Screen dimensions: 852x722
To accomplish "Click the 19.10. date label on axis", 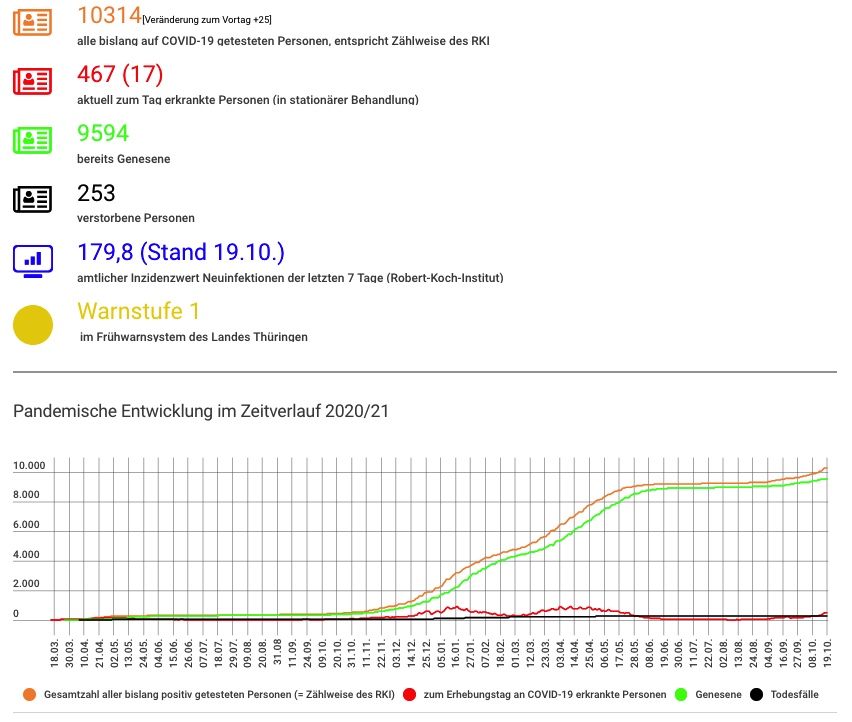I will click(828, 654).
